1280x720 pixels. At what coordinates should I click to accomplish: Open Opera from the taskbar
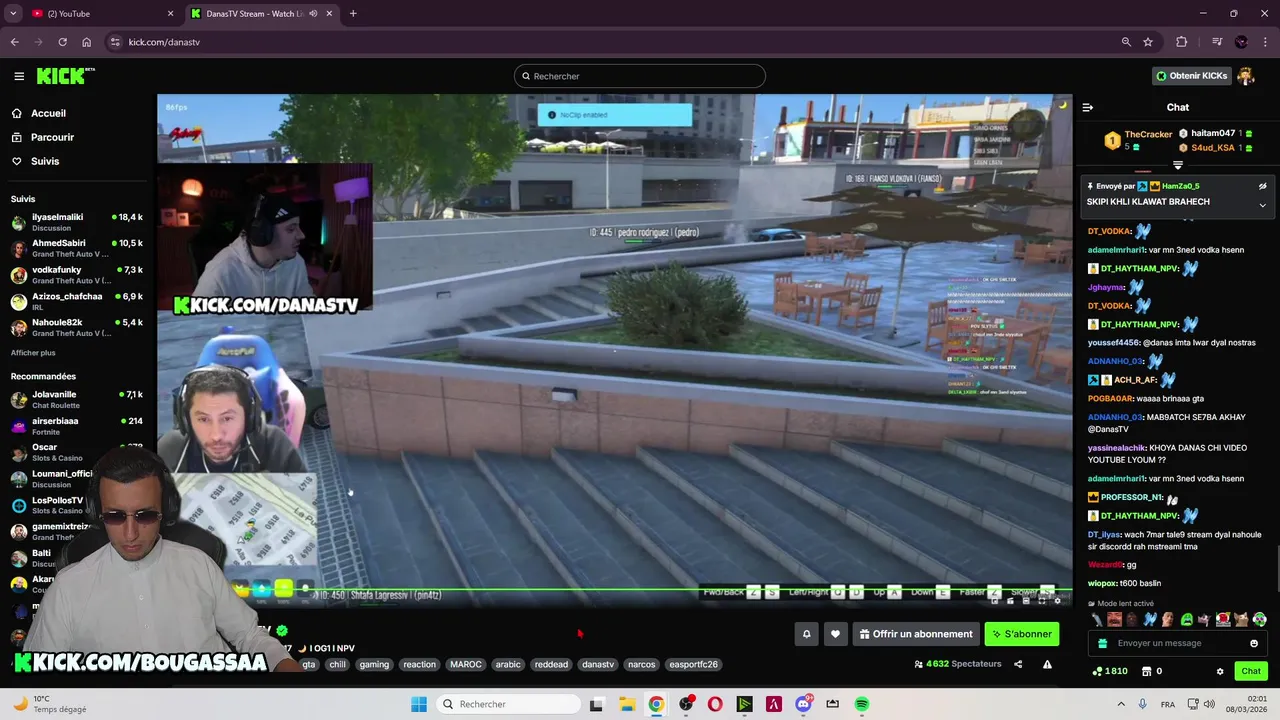coord(715,704)
